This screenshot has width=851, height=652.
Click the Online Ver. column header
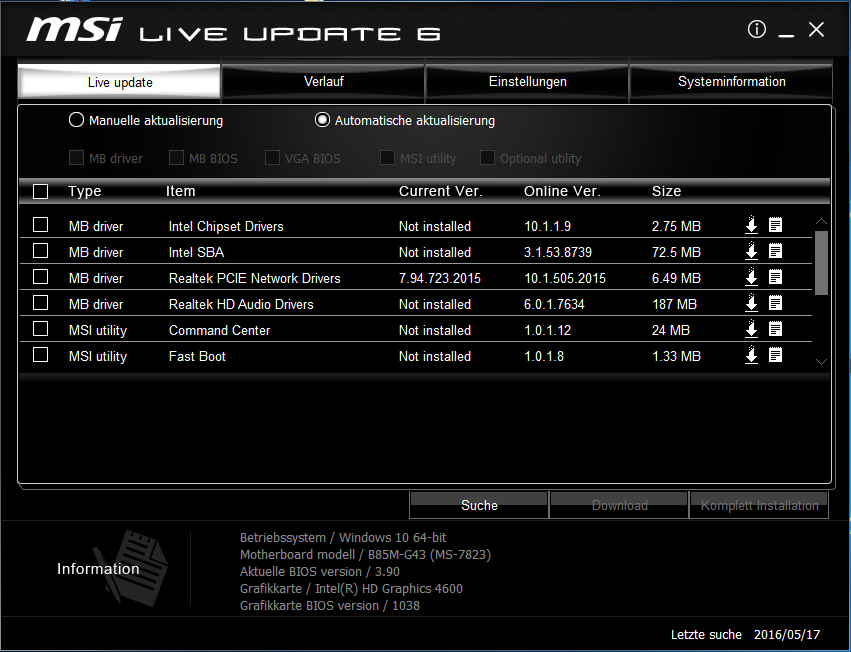pyautogui.click(x=562, y=191)
